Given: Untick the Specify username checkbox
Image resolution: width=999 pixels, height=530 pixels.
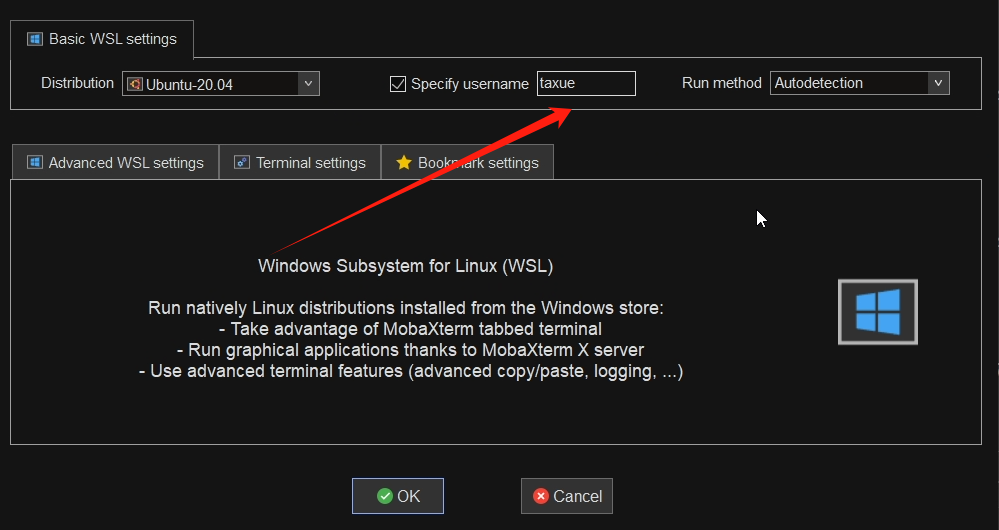Looking at the screenshot, I should click(398, 83).
